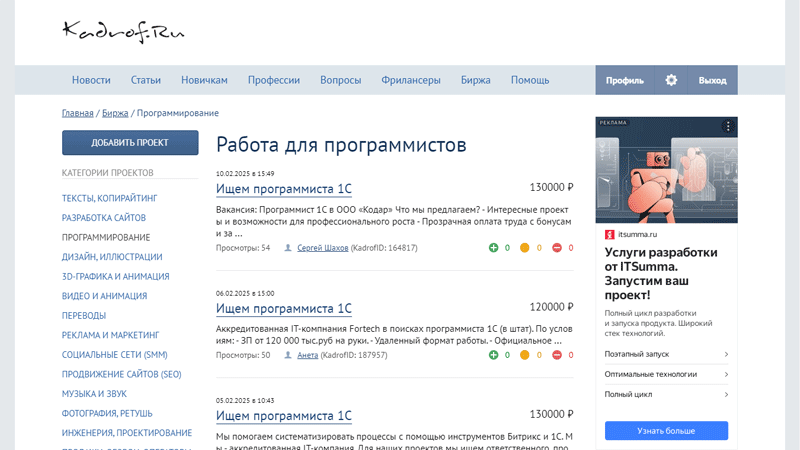Click the 'Узнать больше' ad button
Image resolution: width=800 pixels, height=450 pixels.
point(666,431)
